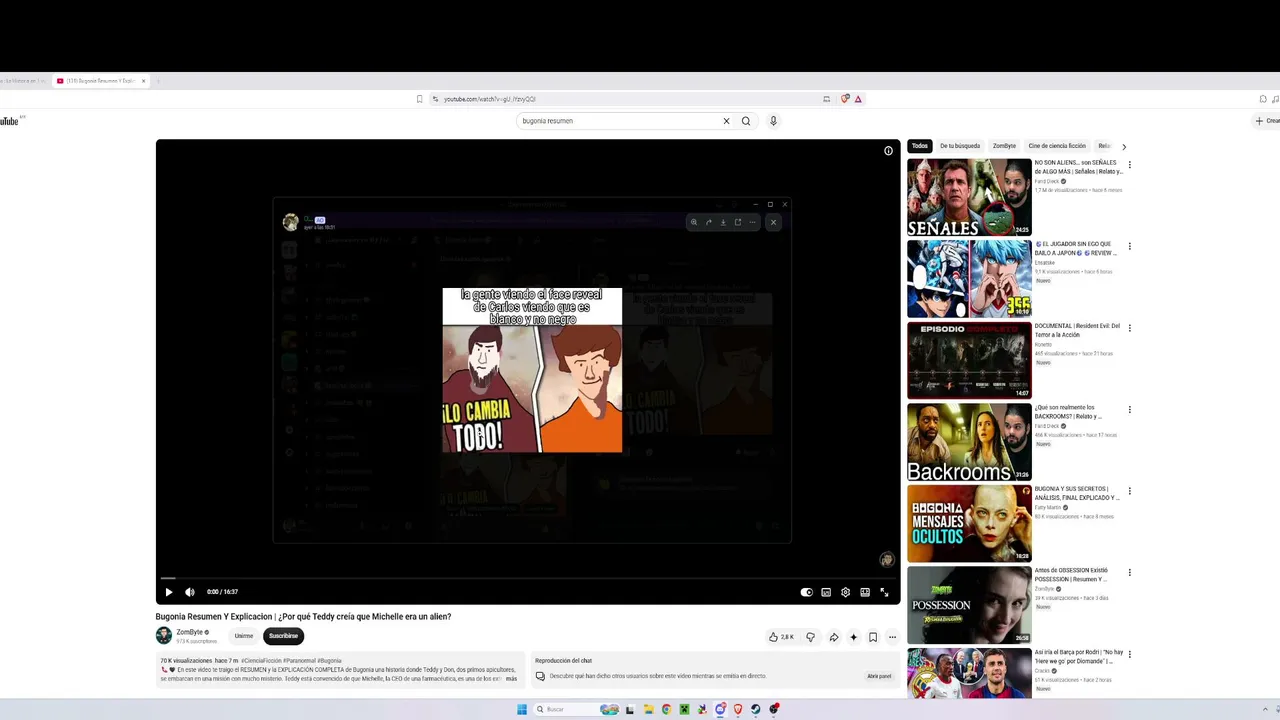Seek on the video progress bar

click(x=527, y=578)
